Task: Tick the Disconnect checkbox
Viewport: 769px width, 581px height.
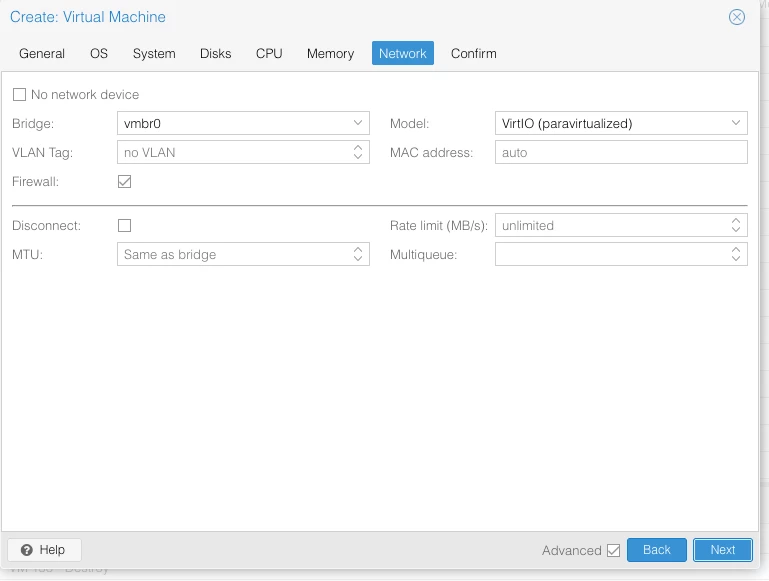Action: pyautogui.click(x=125, y=225)
